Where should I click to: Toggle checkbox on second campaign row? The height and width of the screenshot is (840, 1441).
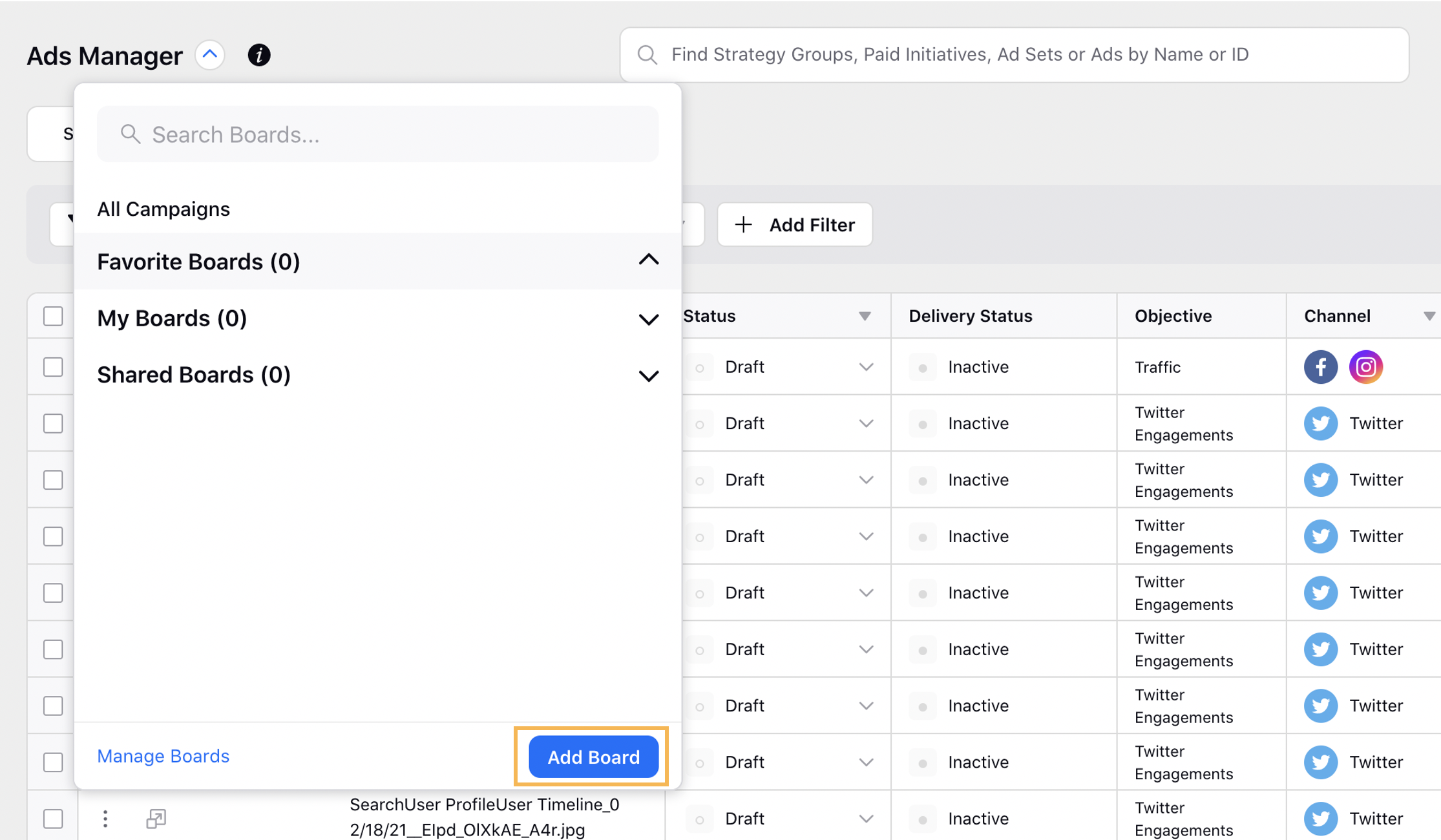tap(53, 423)
